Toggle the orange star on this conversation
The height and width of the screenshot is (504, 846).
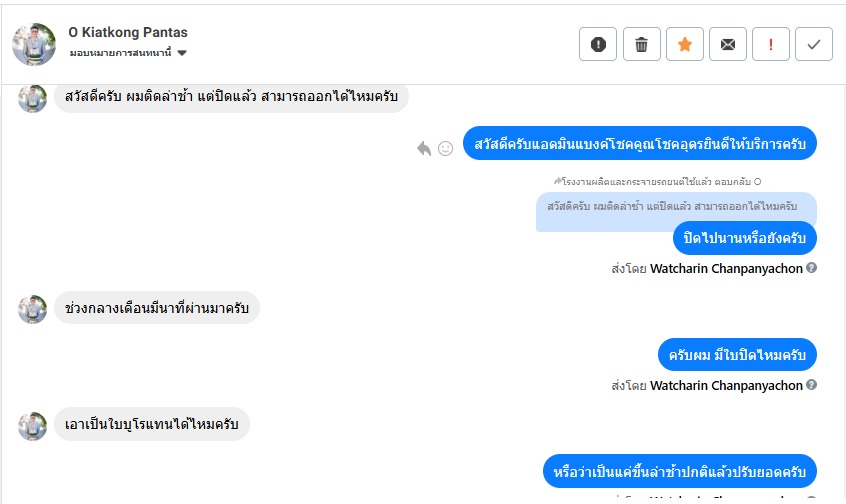(685, 45)
